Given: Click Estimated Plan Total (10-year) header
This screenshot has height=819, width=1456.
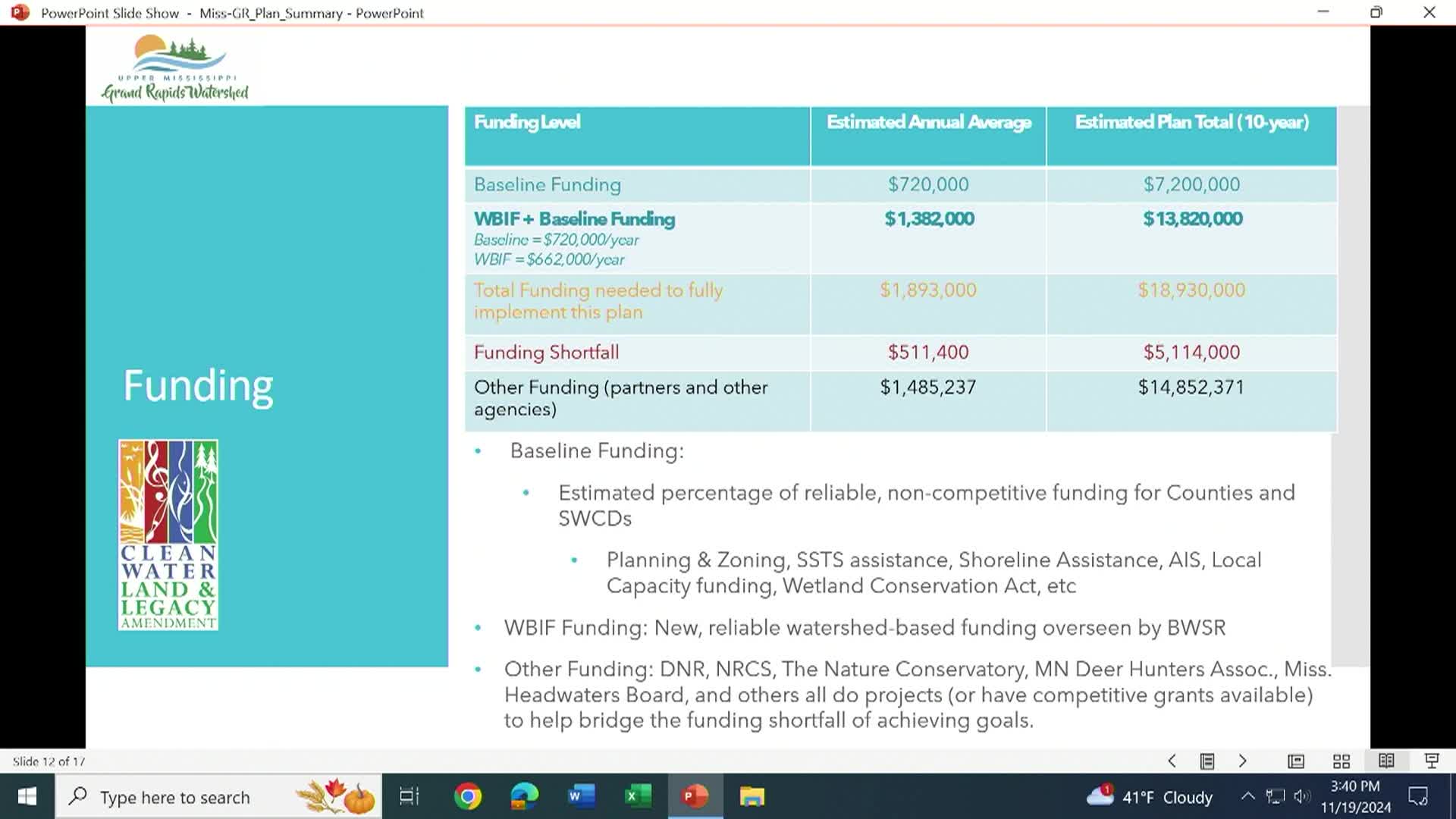Looking at the screenshot, I should [1192, 122].
